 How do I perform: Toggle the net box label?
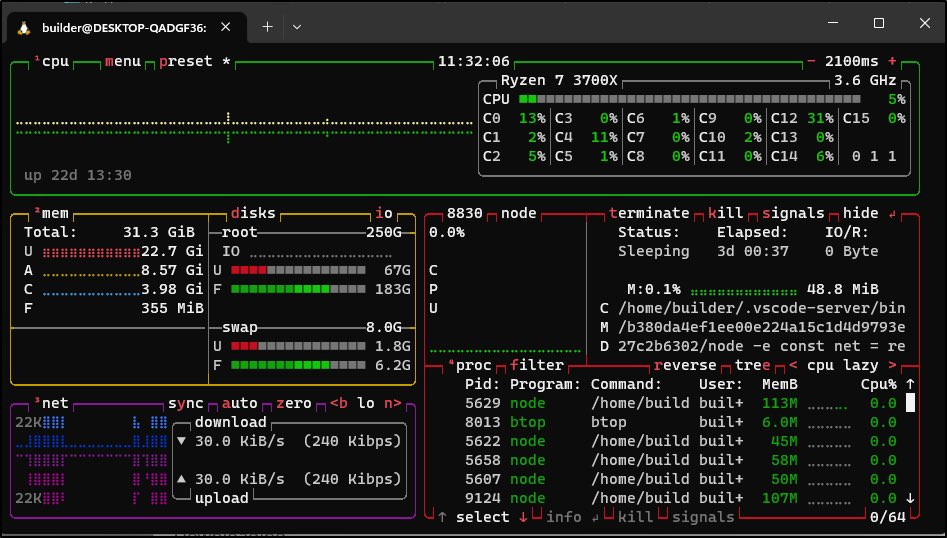51,403
